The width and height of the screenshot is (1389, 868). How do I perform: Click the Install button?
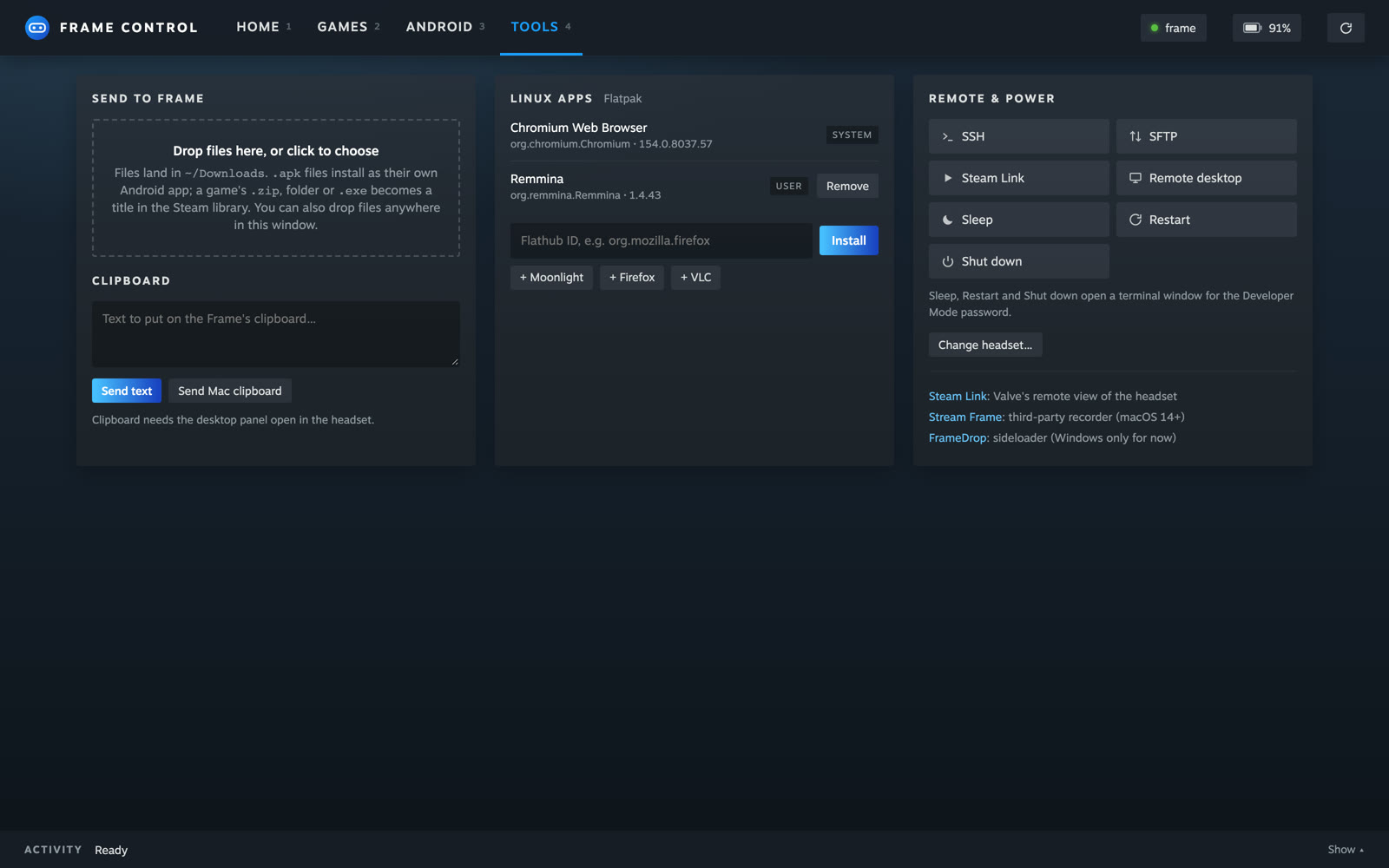click(x=848, y=240)
